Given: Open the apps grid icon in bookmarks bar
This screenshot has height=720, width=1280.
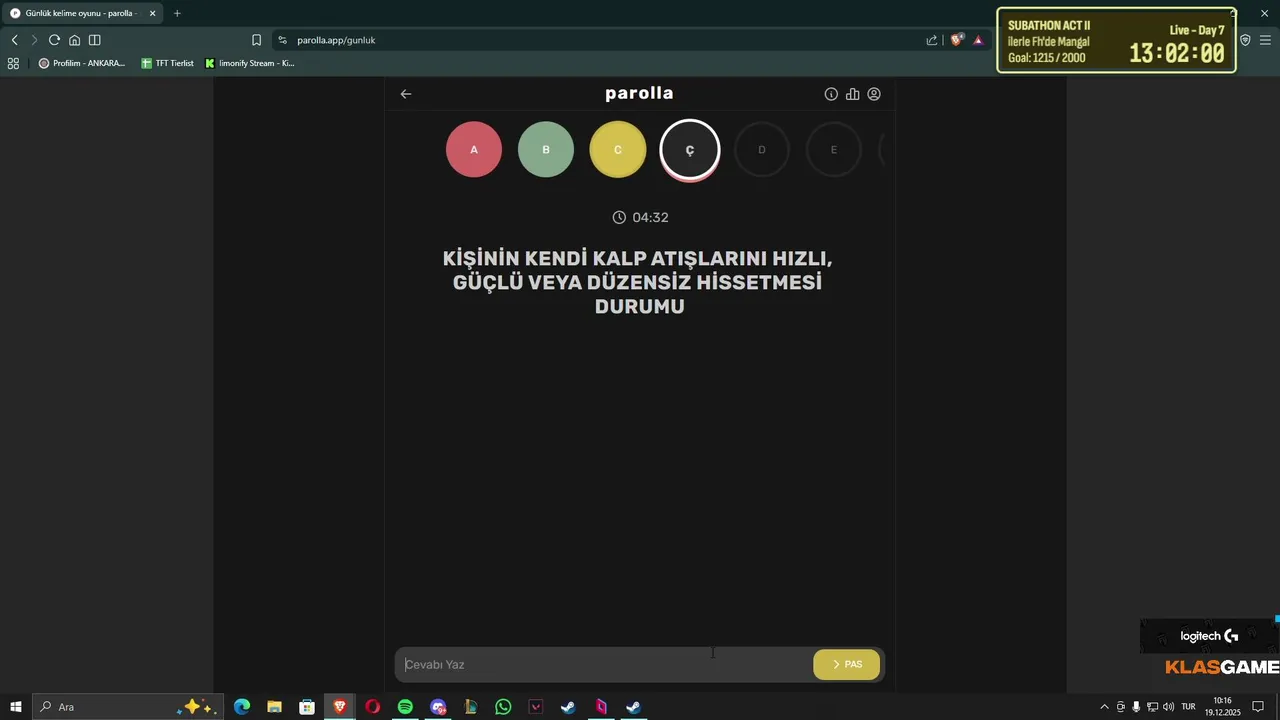Looking at the screenshot, I should [x=13, y=63].
